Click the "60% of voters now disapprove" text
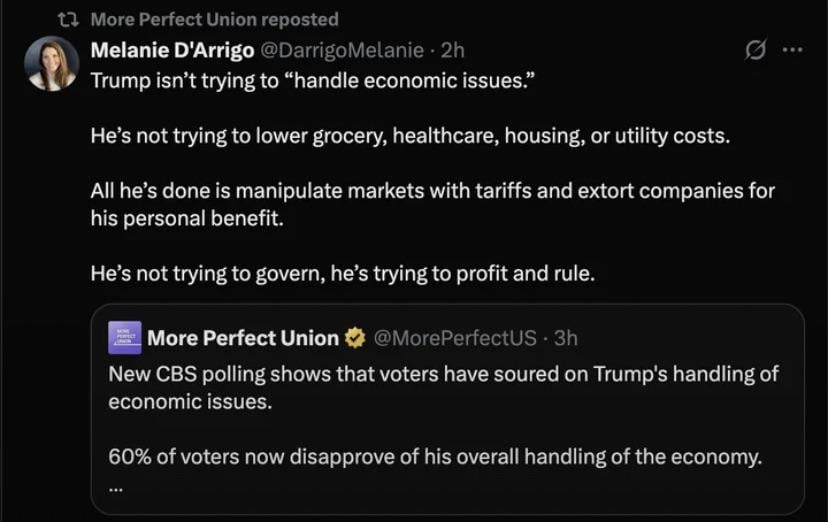The image size is (828, 522). point(435,457)
